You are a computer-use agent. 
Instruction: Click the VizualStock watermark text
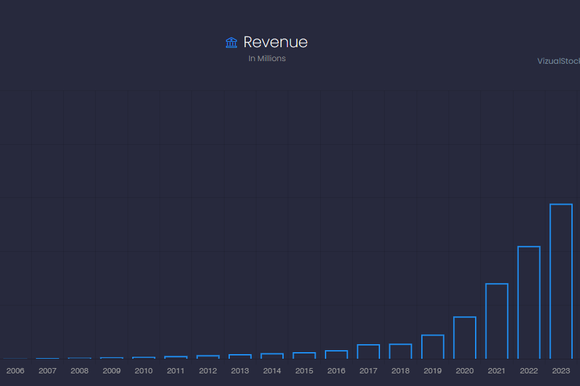pos(559,61)
